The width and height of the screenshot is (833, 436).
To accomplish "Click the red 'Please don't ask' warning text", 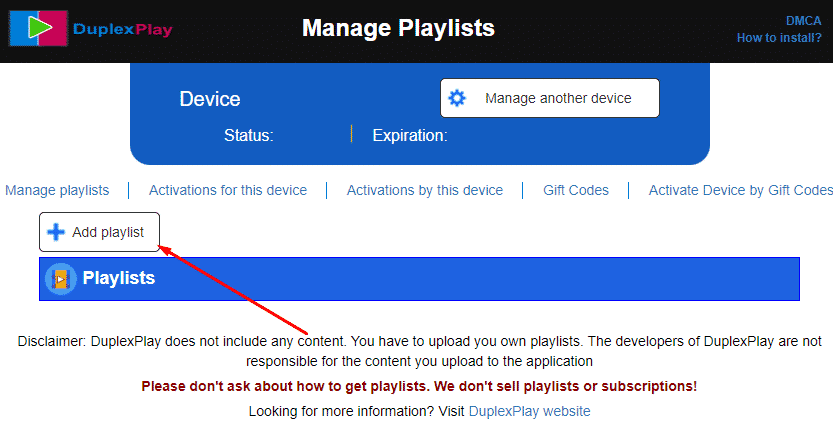I will click(419, 386).
